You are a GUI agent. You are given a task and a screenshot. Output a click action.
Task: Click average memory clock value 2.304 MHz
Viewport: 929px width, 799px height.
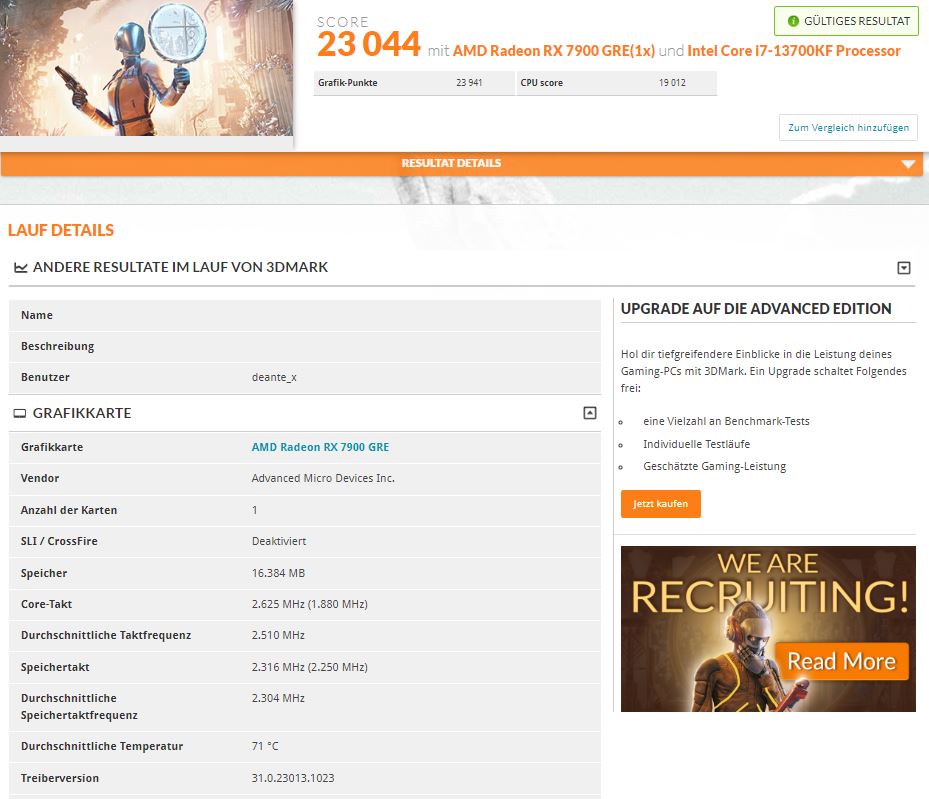[x=278, y=698]
